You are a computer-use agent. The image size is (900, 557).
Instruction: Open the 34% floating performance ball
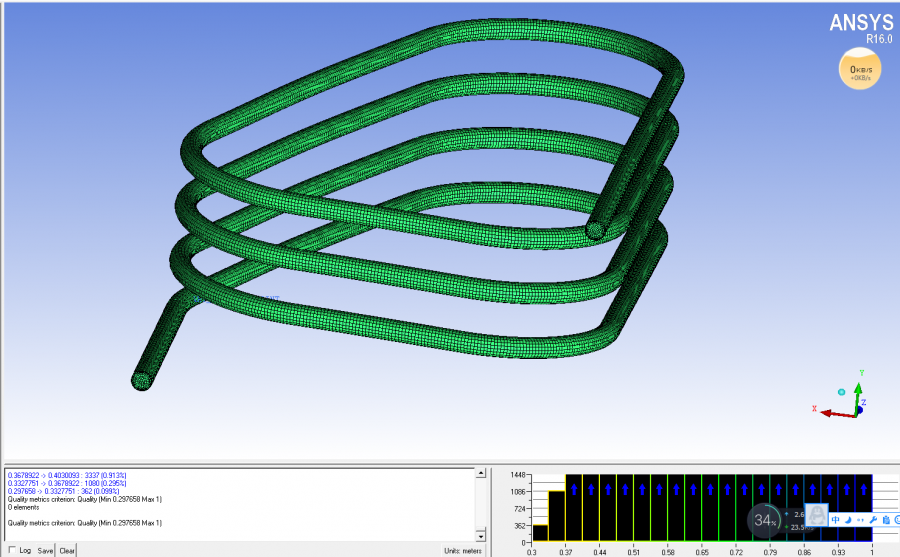tap(765, 520)
